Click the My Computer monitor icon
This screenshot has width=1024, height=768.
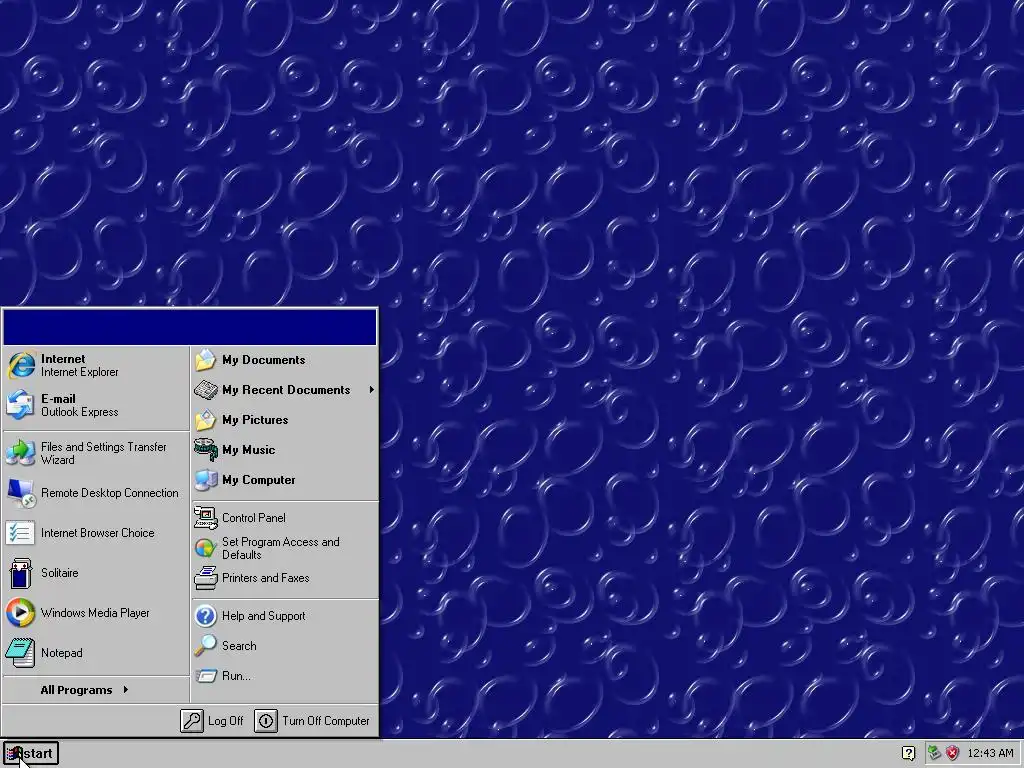coord(206,480)
